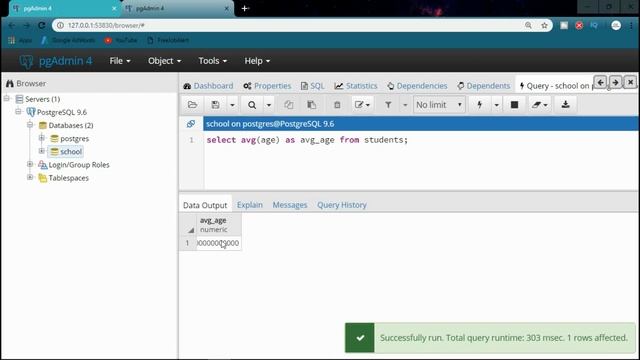Click the Filter funnel icon

click(388, 105)
